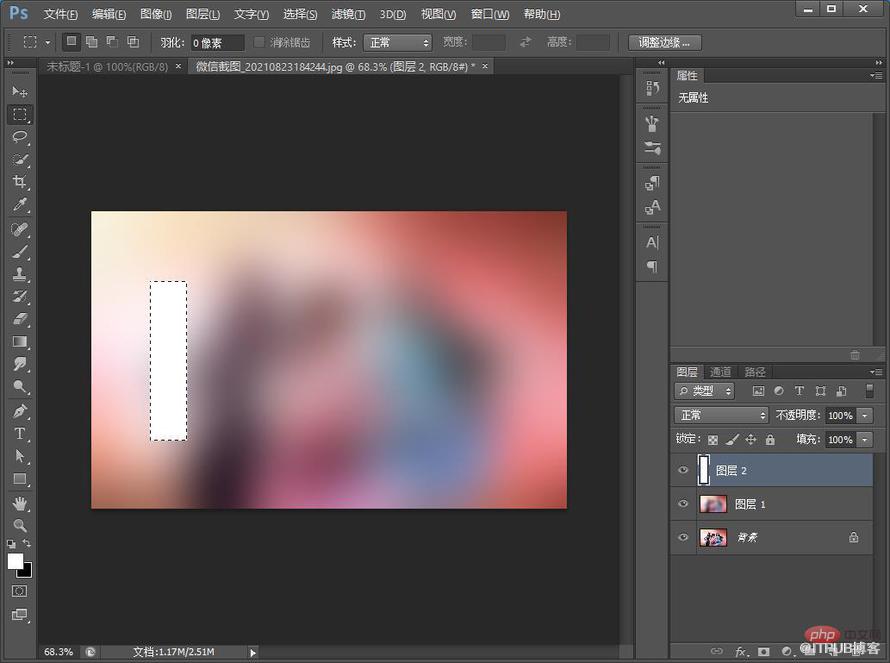Image resolution: width=890 pixels, height=663 pixels.
Task: Select the Eyedropper tool
Action: pyautogui.click(x=20, y=205)
